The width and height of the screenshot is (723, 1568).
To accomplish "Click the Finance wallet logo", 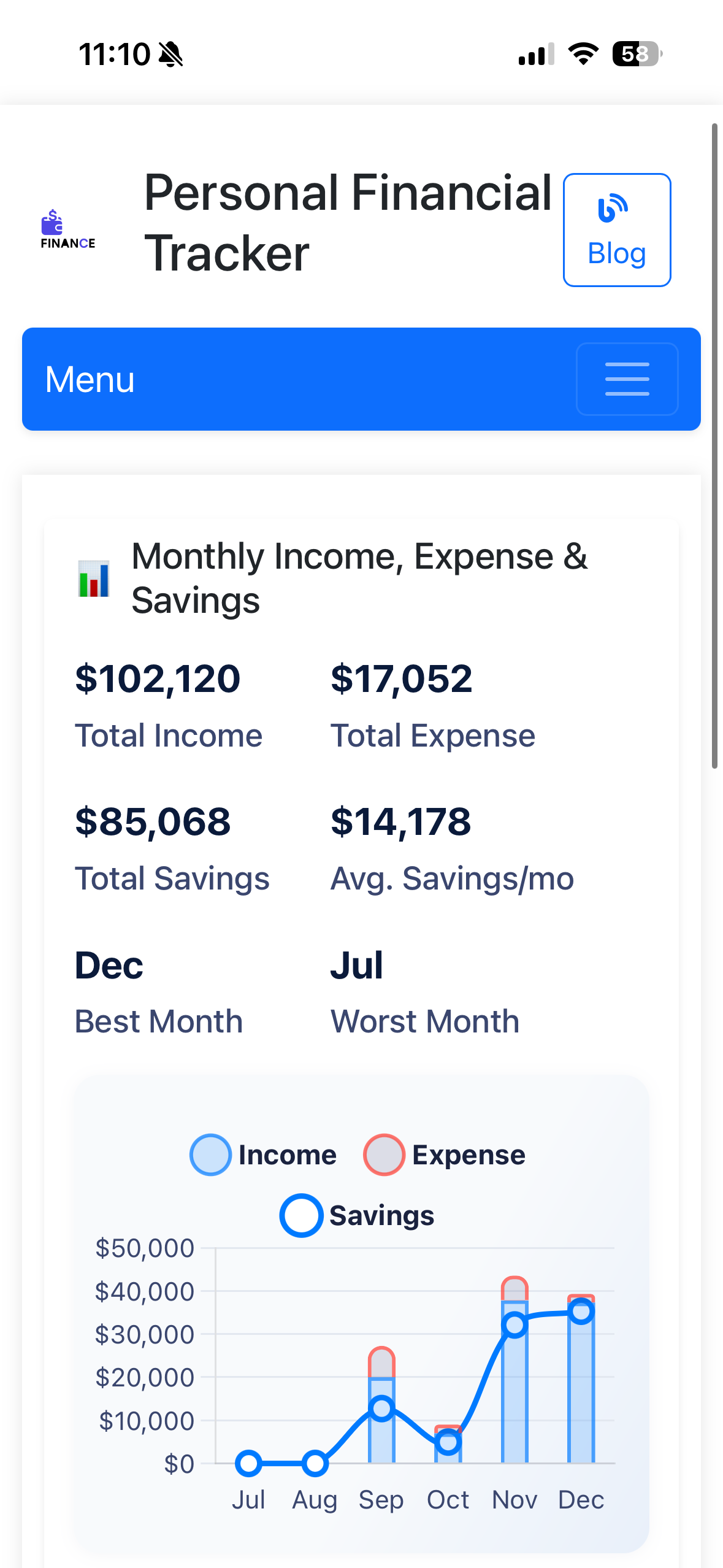I will coord(67,229).
